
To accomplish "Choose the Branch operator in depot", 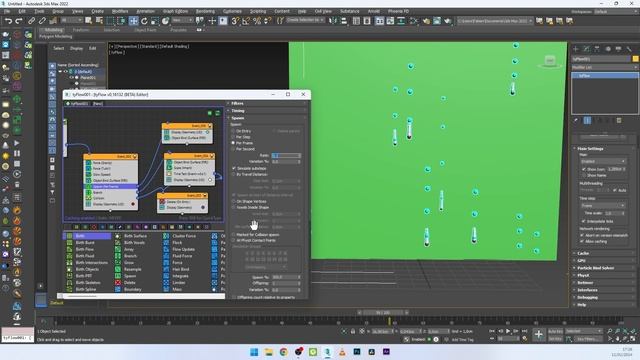I will [x=130, y=256].
